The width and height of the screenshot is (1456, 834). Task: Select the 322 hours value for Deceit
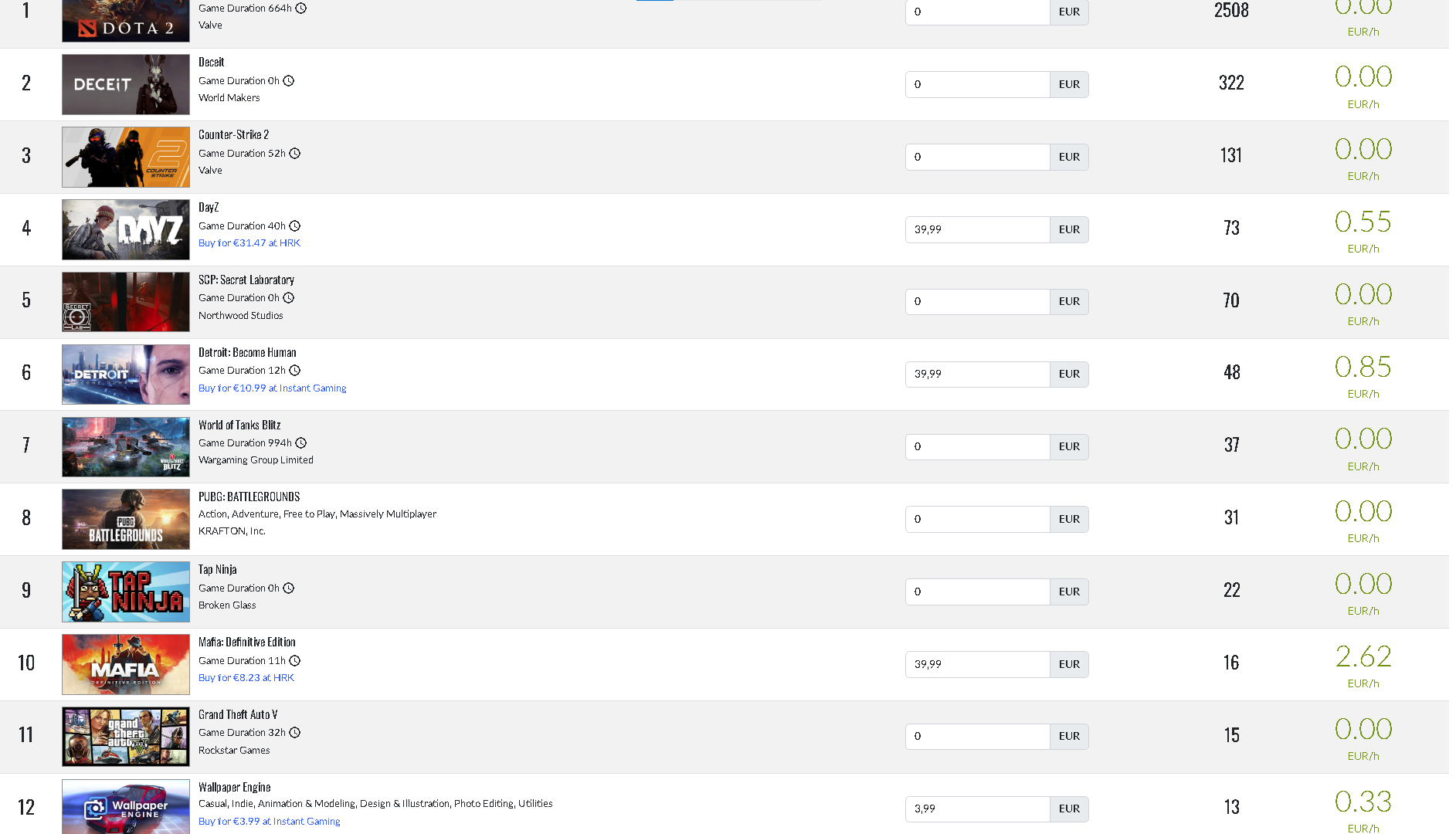coord(1231,83)
